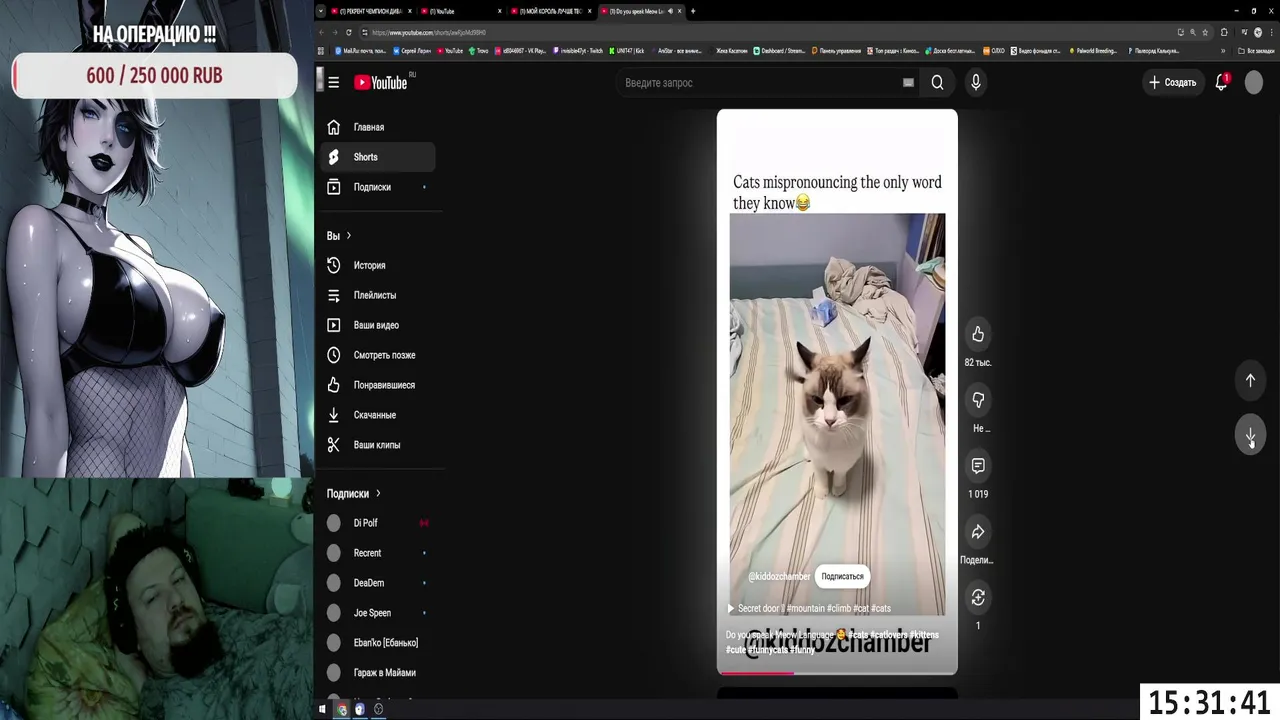Switch to the МОЙ КОРОЛЬ ЛУЧШЕ browser tab
The height and width of the screenshot is (720, 1280).
pos(550,11)
